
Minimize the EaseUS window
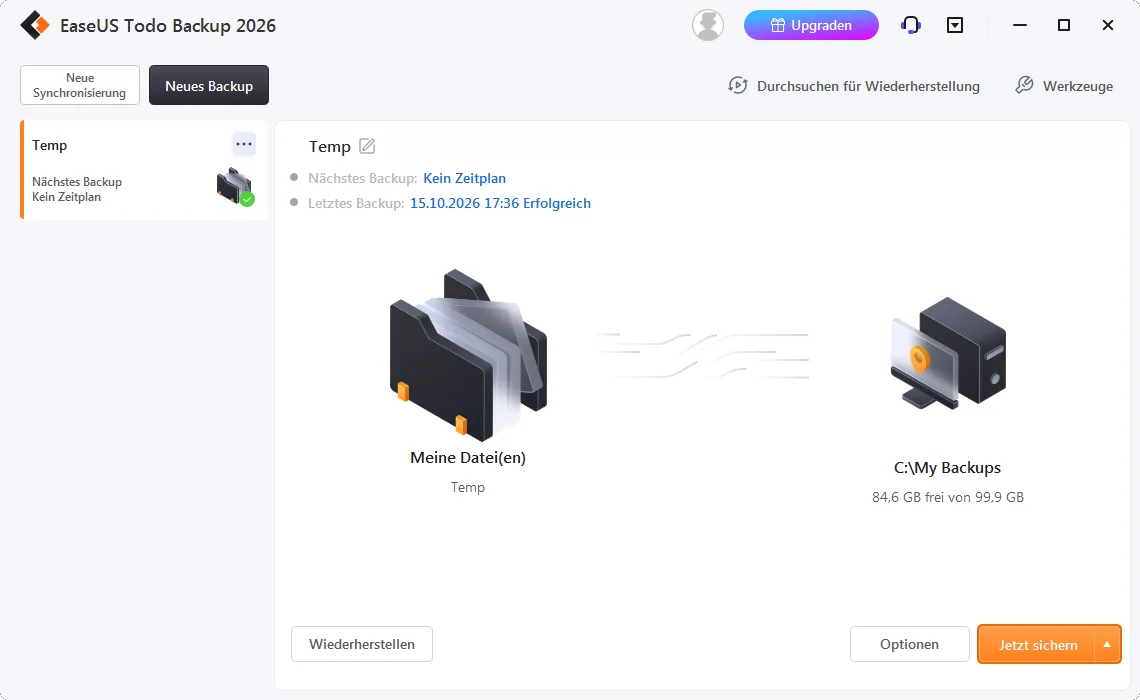(x=1020, y=25)
